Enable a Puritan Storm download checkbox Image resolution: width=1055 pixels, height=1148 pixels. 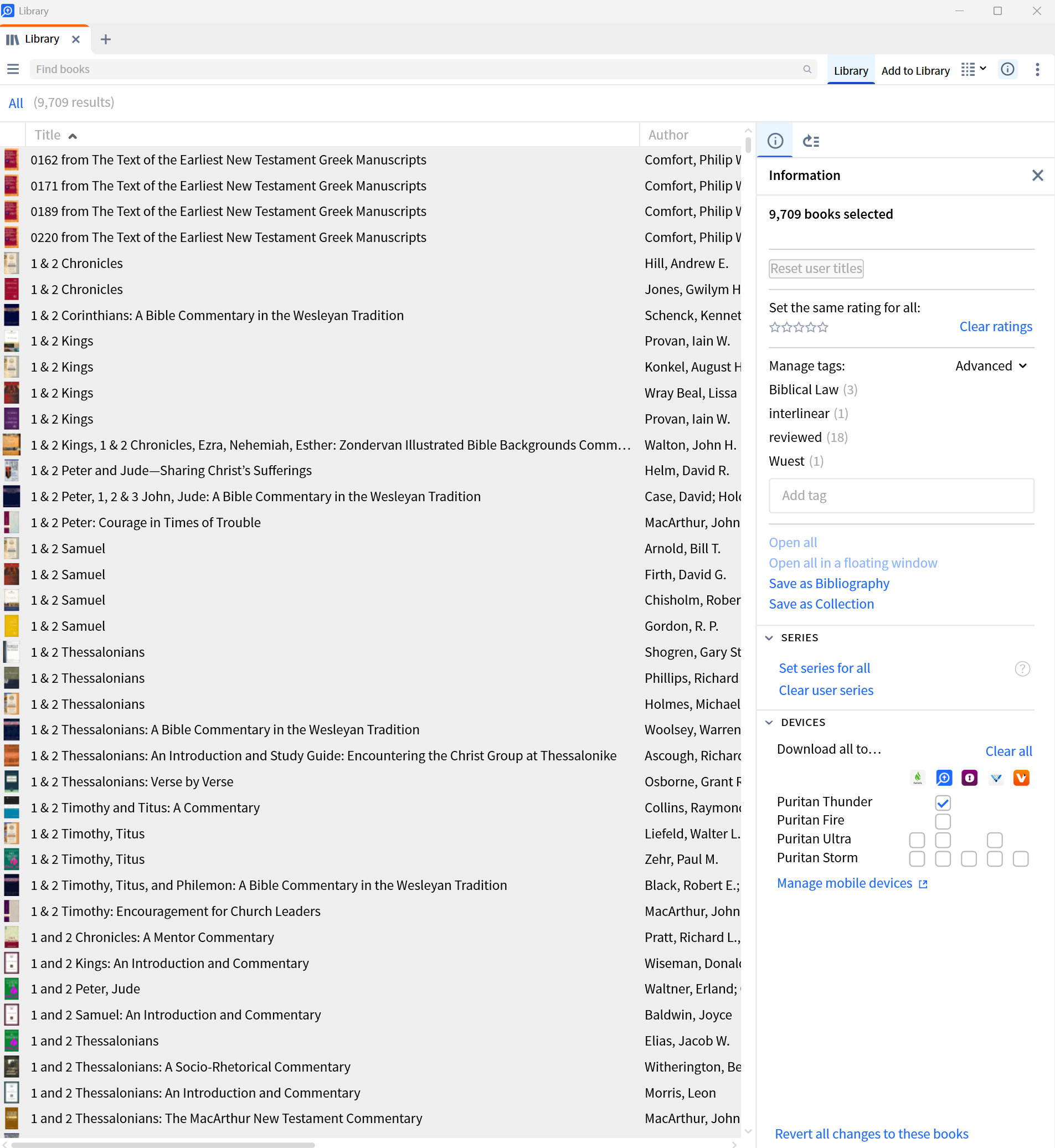tap(918, 858)
